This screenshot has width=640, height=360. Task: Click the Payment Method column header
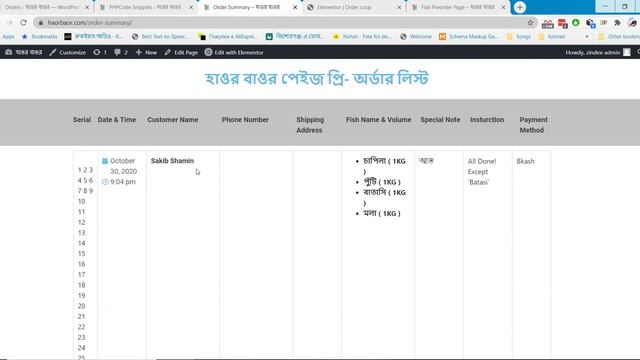[x=533, y=125]
